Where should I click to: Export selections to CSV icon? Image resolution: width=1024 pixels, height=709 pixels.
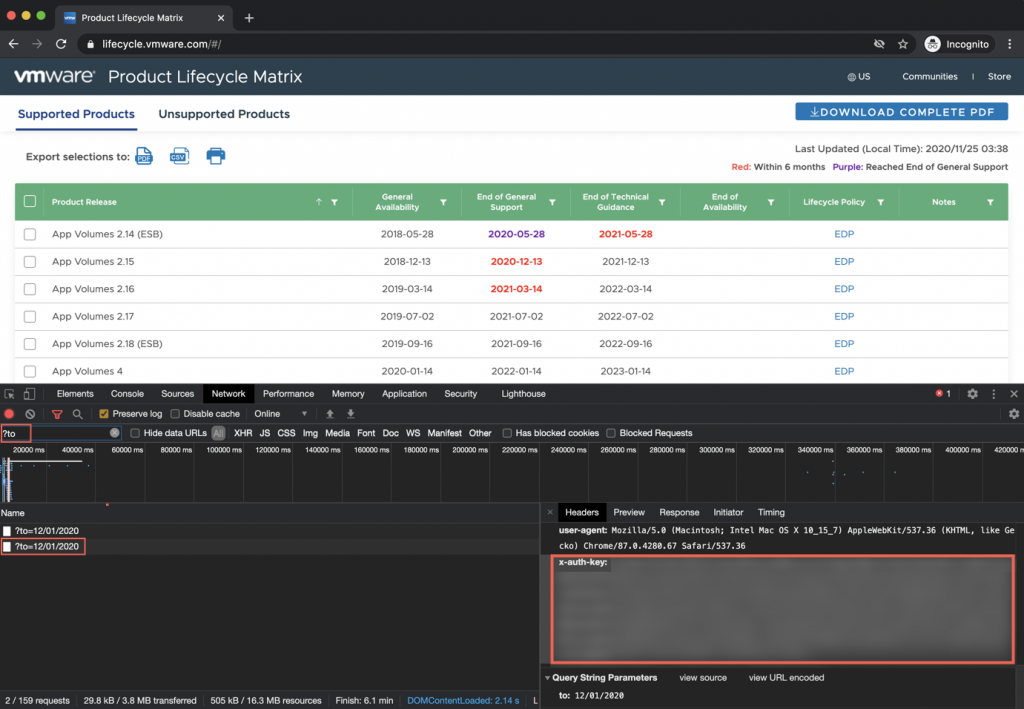click(179, 156)
